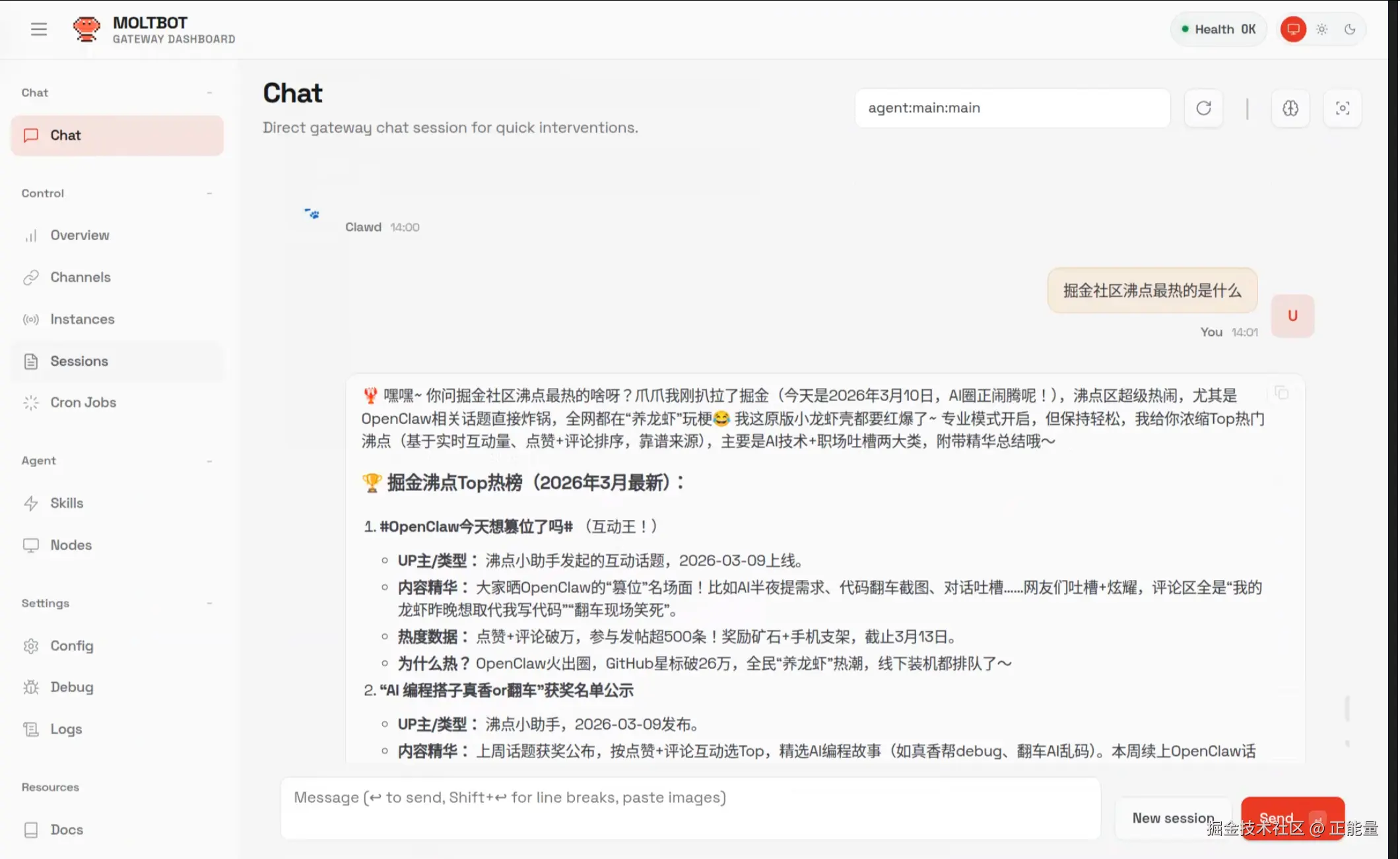Collapse the Chat sidebar section
The width and height of the screenshot is (1400, 859).
[x=209, y=92]
